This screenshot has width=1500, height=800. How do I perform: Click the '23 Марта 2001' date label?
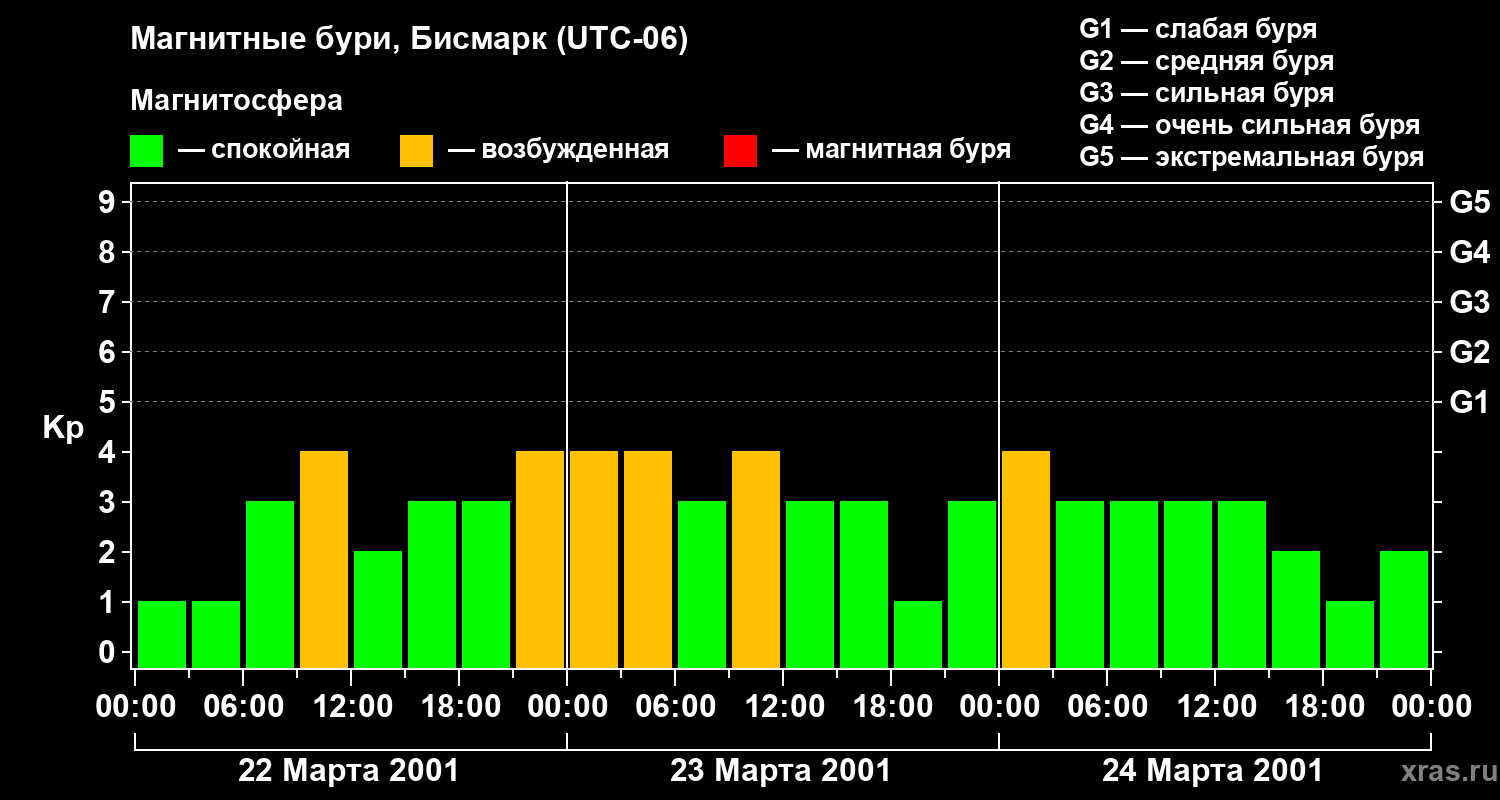pos(781,771)
